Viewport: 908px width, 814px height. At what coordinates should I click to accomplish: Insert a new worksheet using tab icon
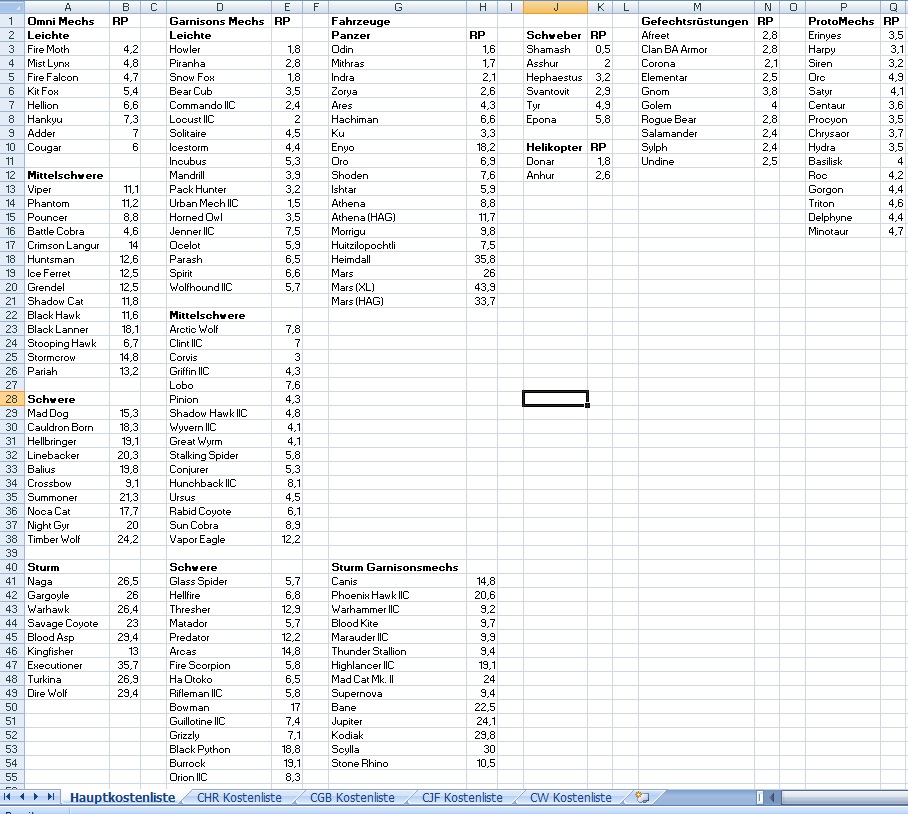[x=642, y=797]
